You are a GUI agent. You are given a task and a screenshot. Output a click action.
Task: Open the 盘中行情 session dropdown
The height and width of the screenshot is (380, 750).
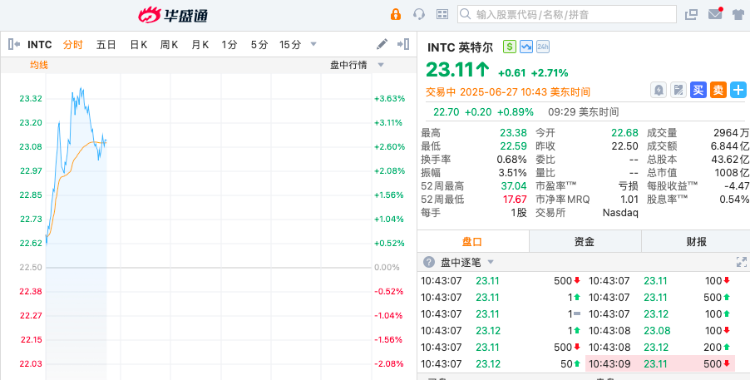(x=357, y=65)
